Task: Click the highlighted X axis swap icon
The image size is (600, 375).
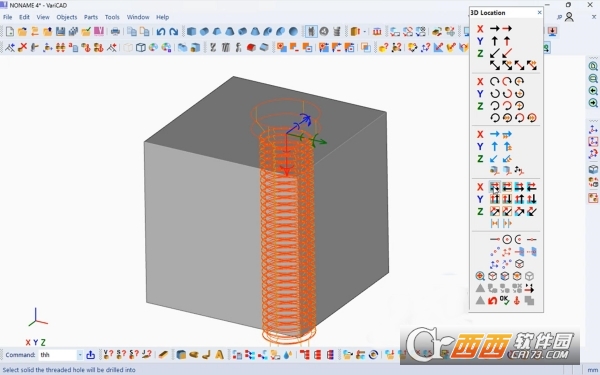Action: [495, 187]
